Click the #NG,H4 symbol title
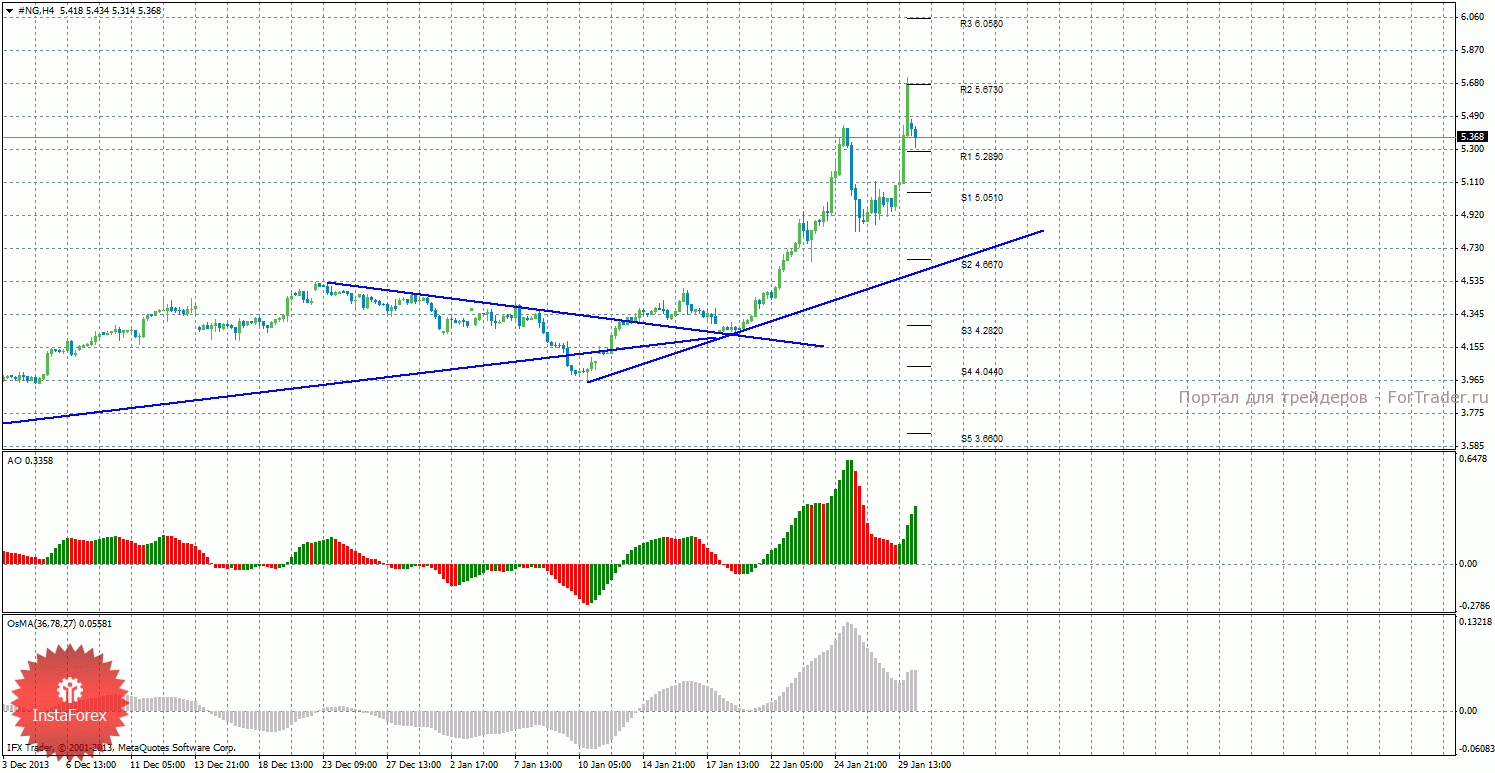Viewport: 1495px width, 773px height. click(36, 10)
